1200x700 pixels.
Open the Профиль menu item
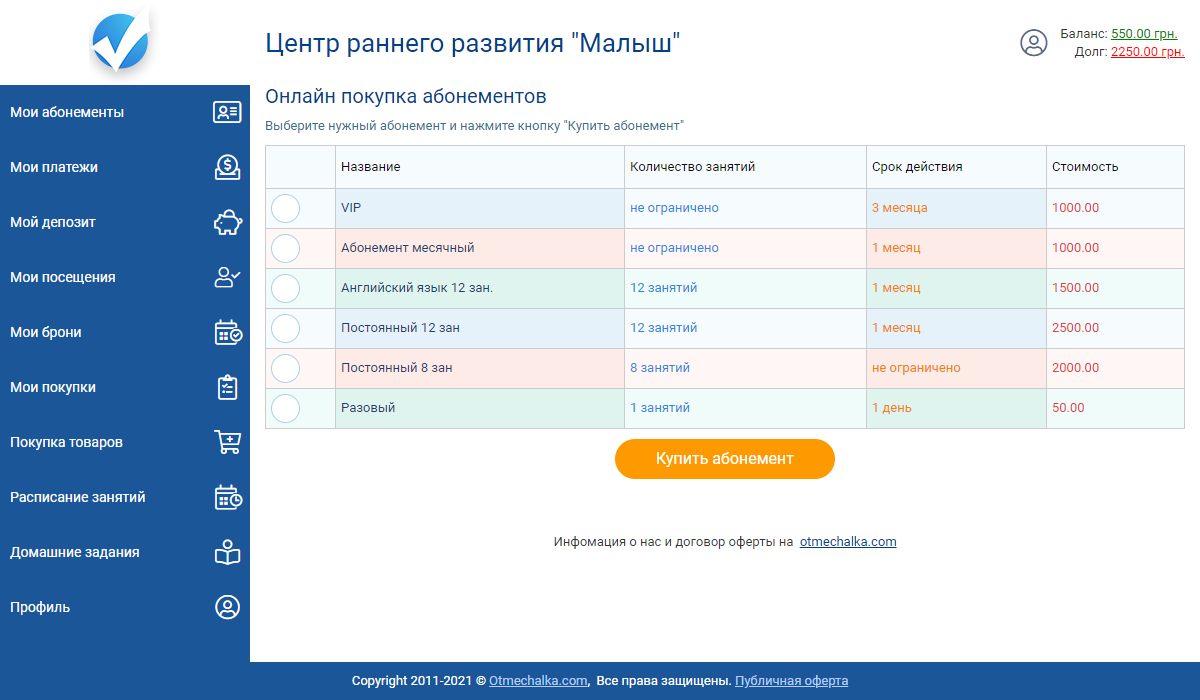tap(40, 607)
